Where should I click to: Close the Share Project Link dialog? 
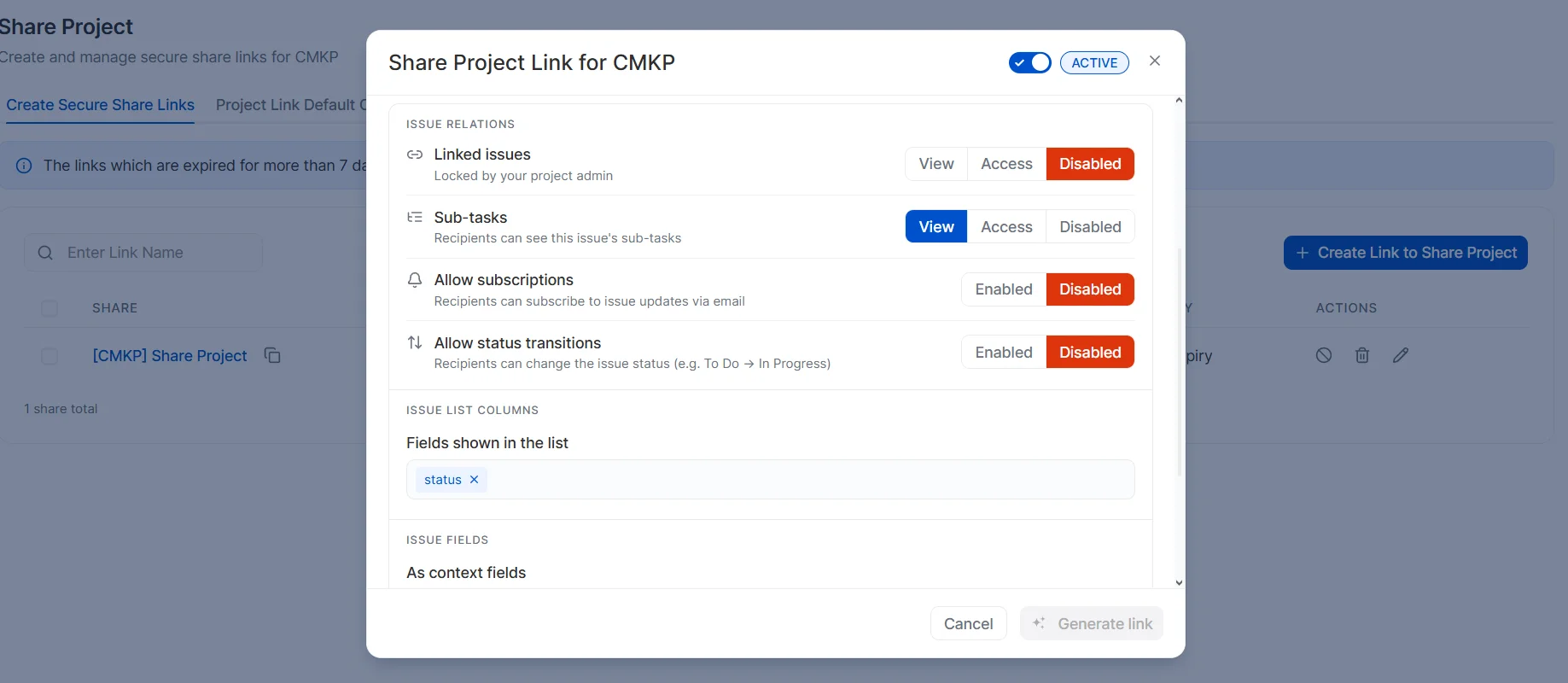[1155, 61]
